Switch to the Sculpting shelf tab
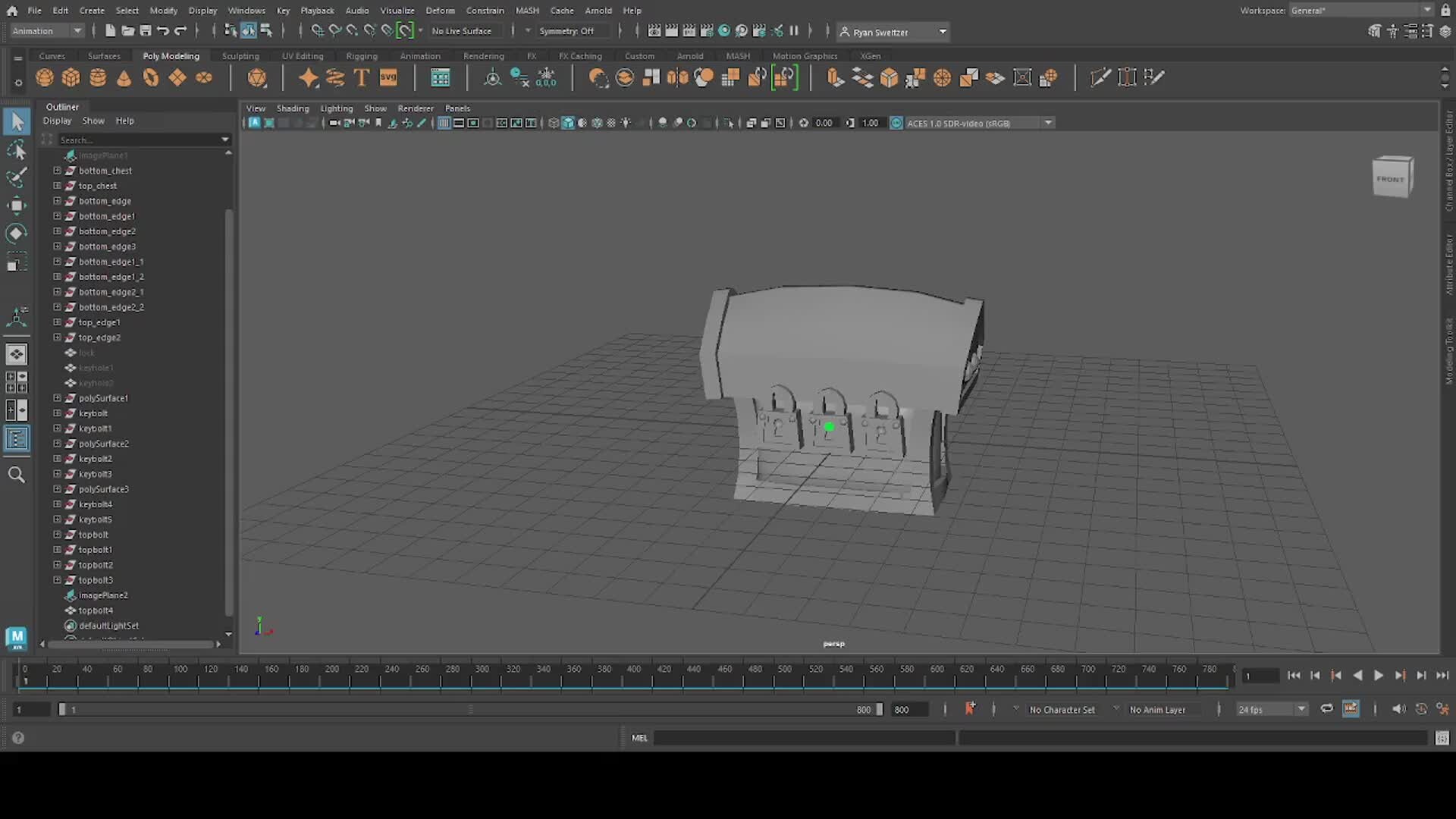The image size is (1456, 819). tap(240, 56)
